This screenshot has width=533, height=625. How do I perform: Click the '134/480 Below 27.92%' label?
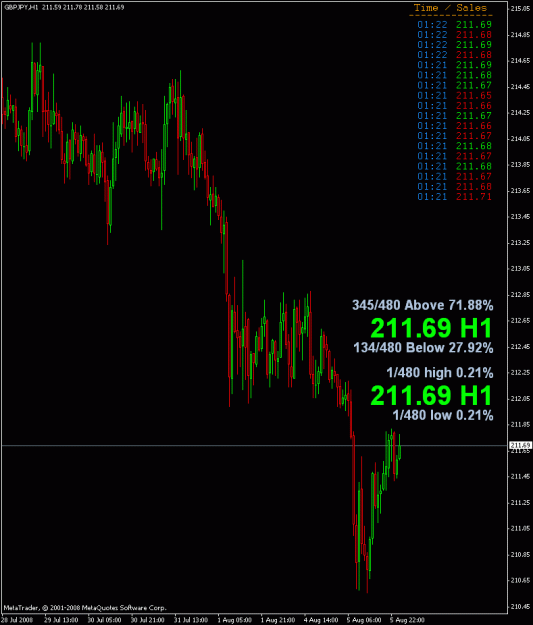click(423, 348)
